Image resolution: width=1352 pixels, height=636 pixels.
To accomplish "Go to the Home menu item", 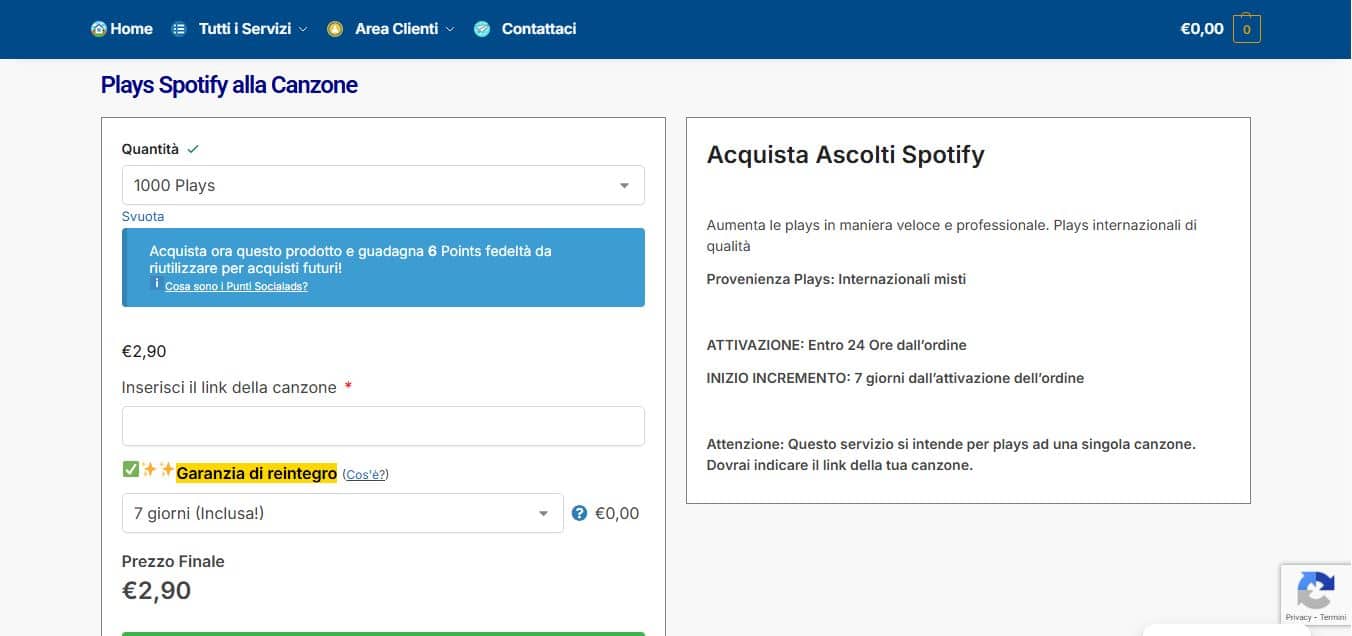I will 131,29.
